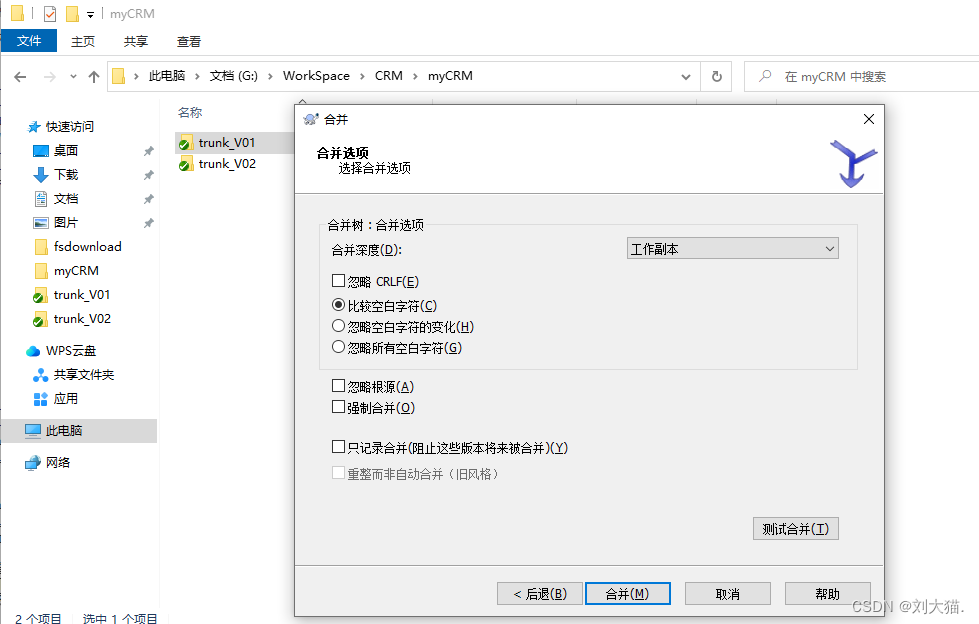
Task: Expand chevron after 文档 (G:) in breadcrumb
Action: click(x=270, y=76)
